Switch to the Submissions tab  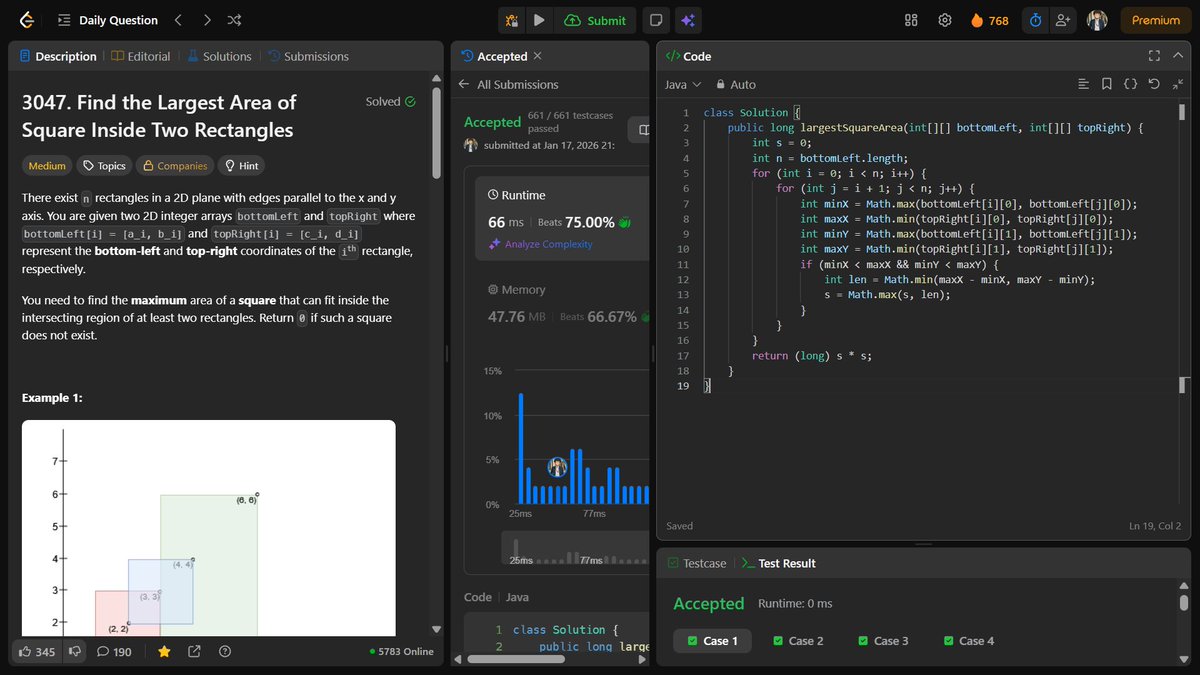click(x=308, y=56)
